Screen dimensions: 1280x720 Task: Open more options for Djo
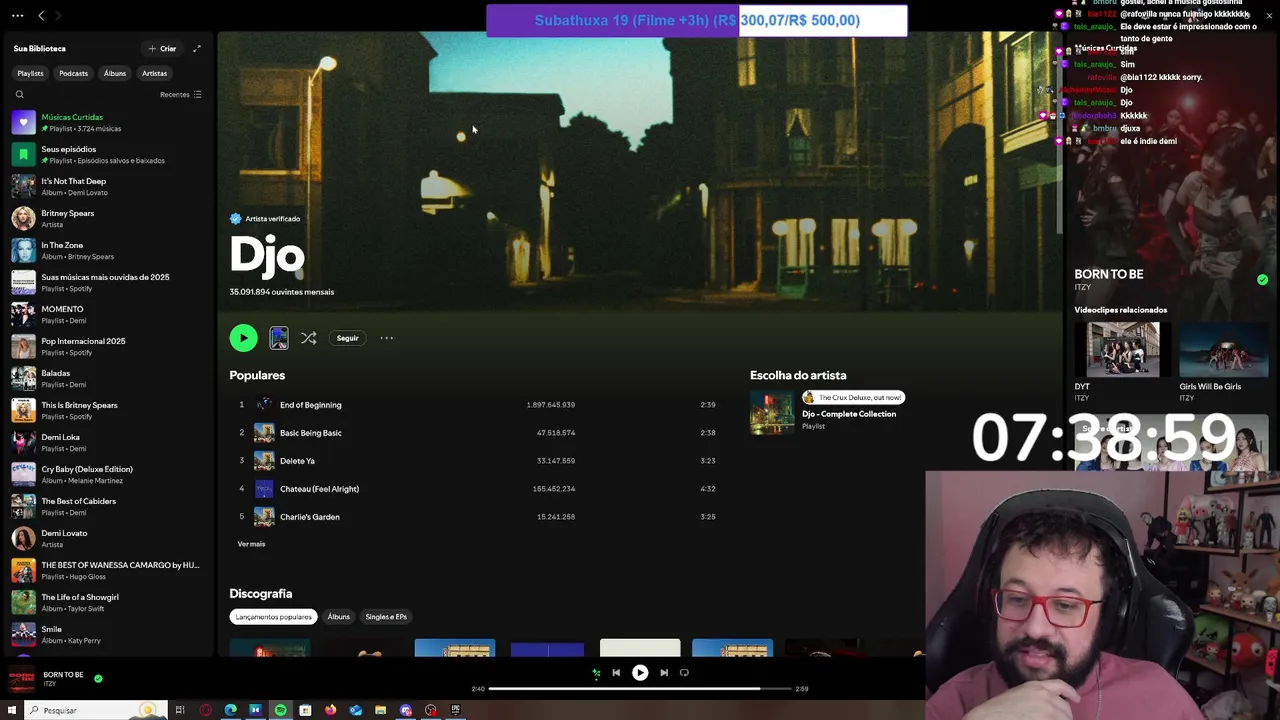[x=386, y=338]
